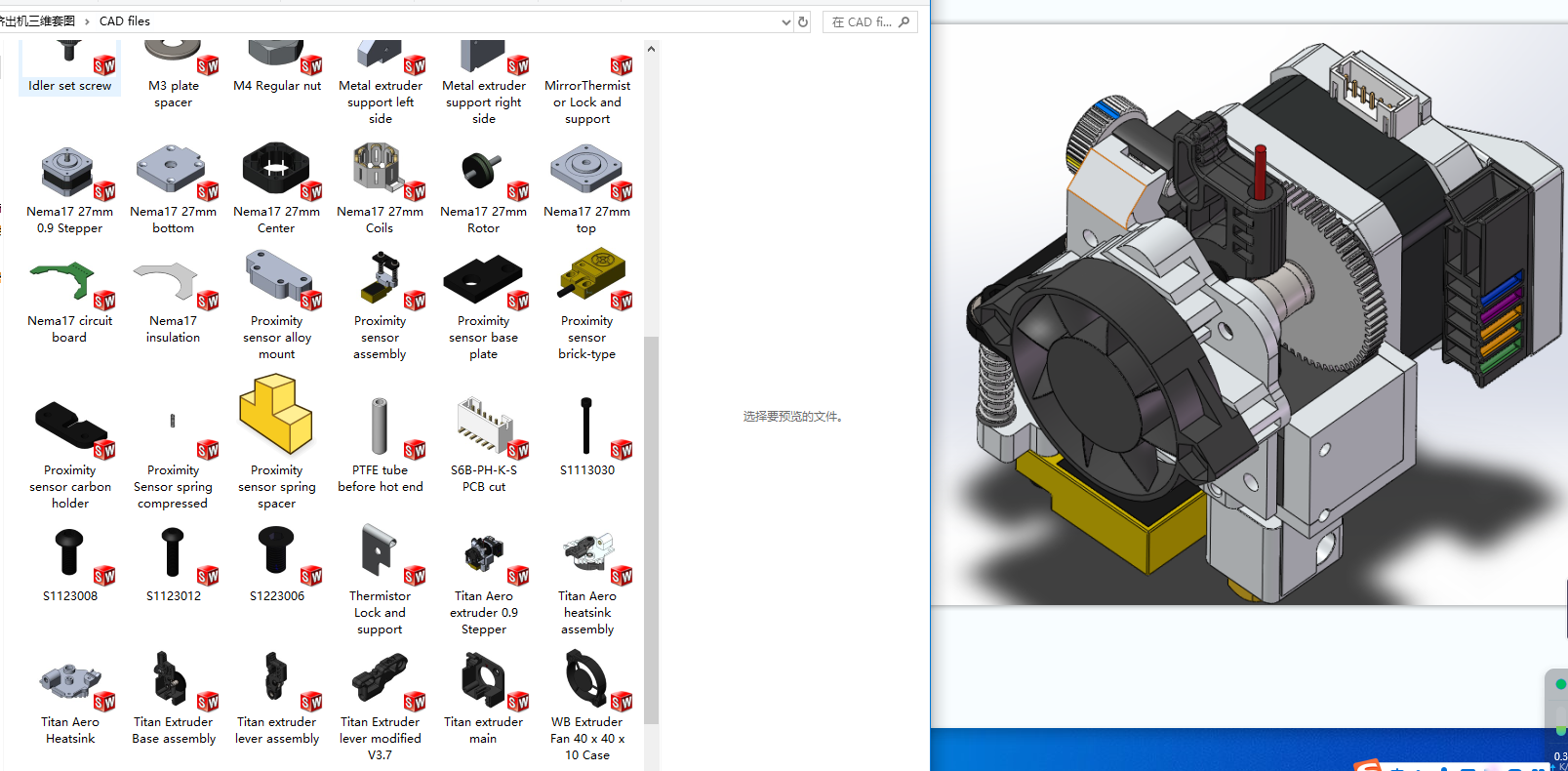
Task: Select the M3 plate spacer file
Action: pyautogui.click(x=173, y=74)
